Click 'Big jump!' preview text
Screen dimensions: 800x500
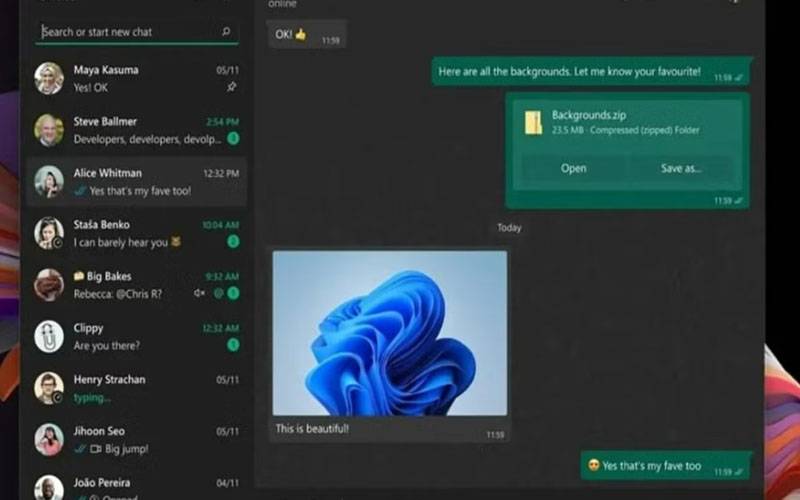tap(127, 449)
